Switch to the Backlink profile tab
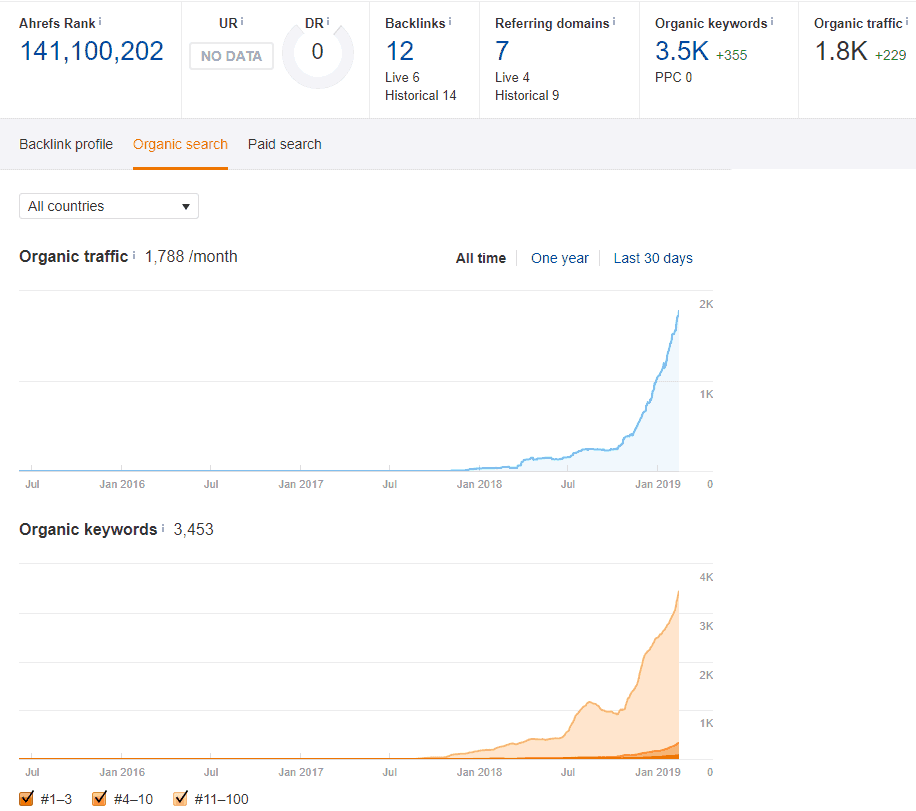The height and width of the screenshot is (811, 916). pyautogui.click(x=66, y=144)
